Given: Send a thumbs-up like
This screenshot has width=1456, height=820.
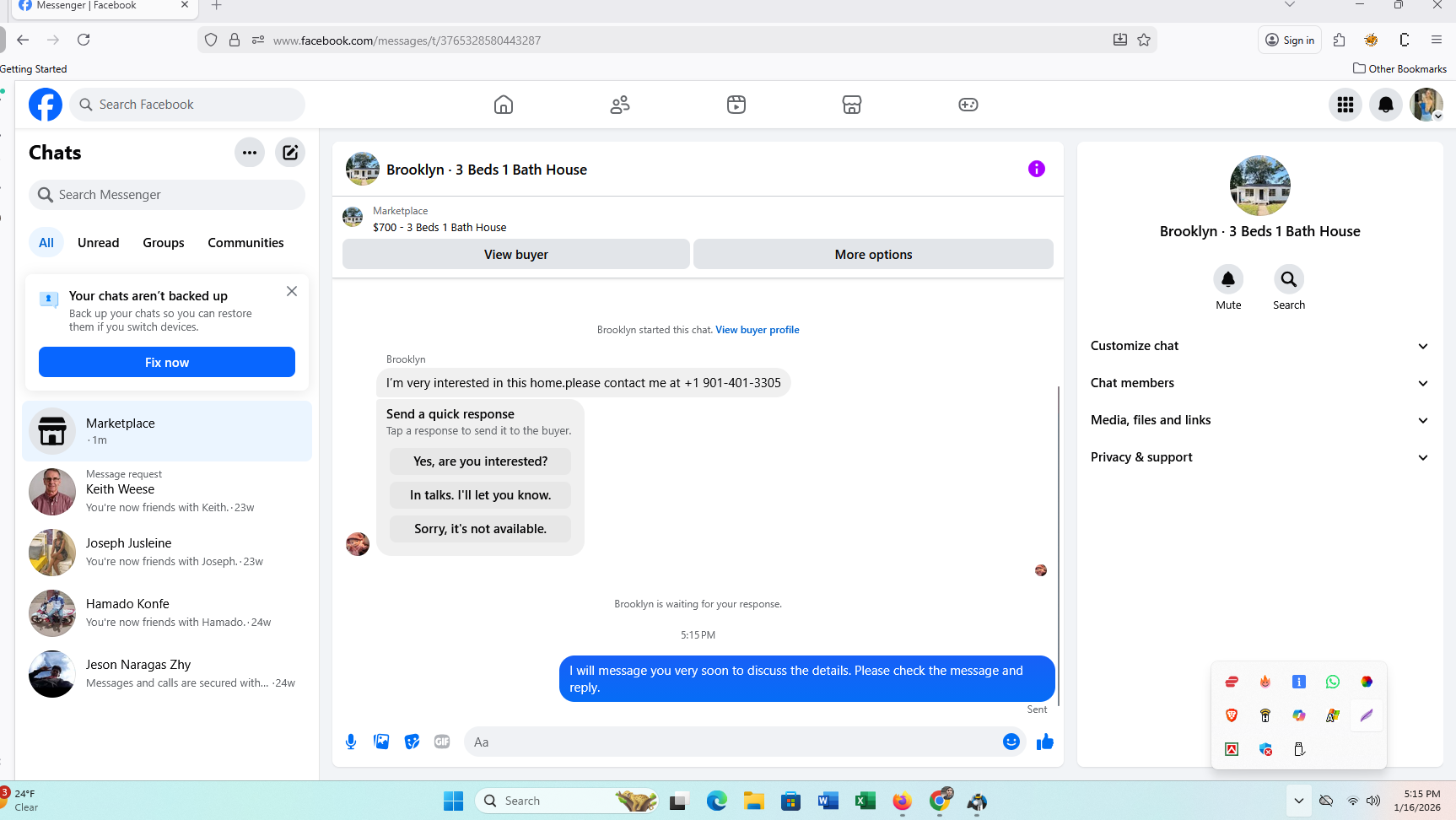Looking at the screenshot, I should click(x=1045, y=742).
